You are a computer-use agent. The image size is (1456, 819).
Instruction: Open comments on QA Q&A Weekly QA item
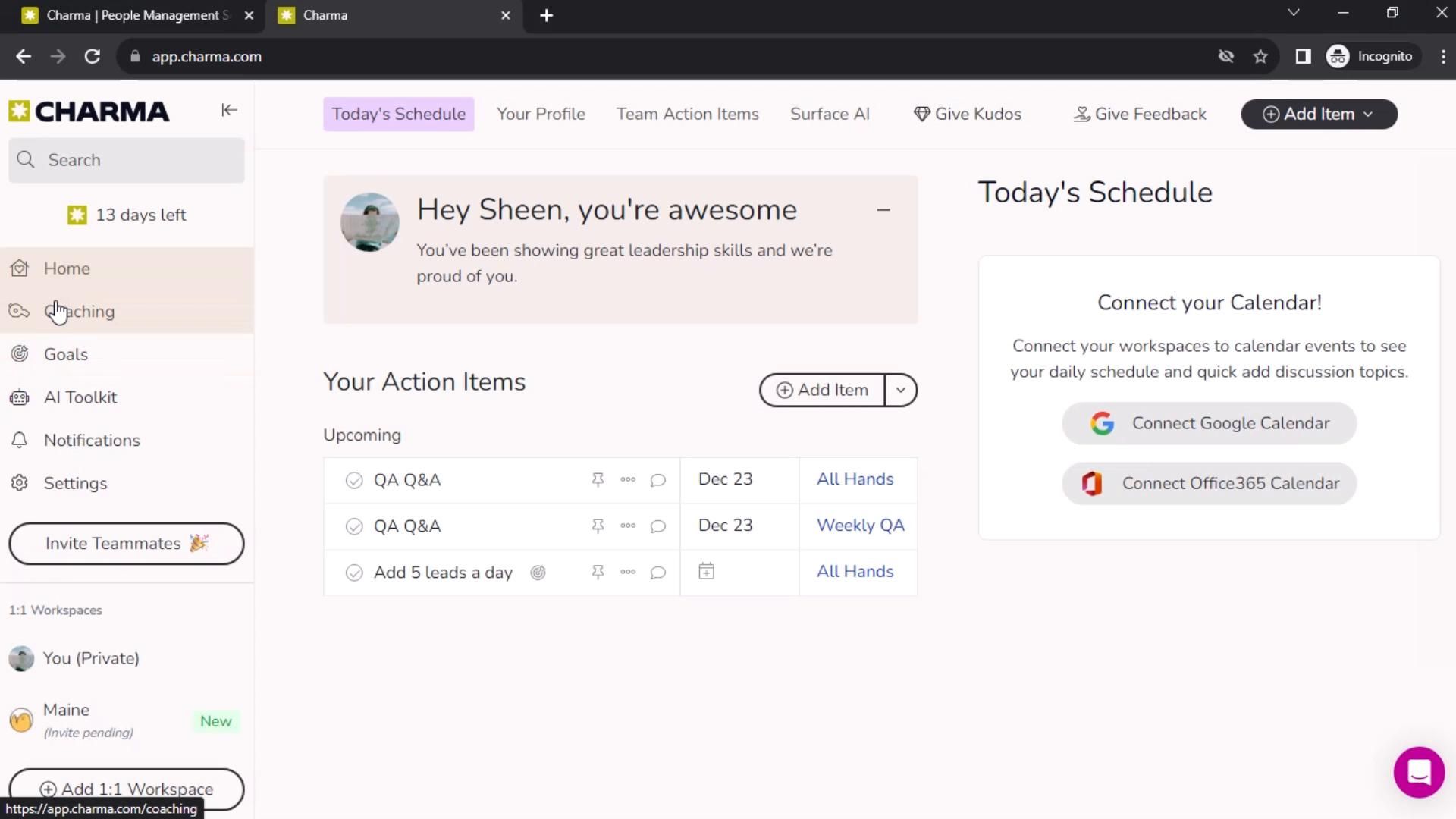coord(658,527)
